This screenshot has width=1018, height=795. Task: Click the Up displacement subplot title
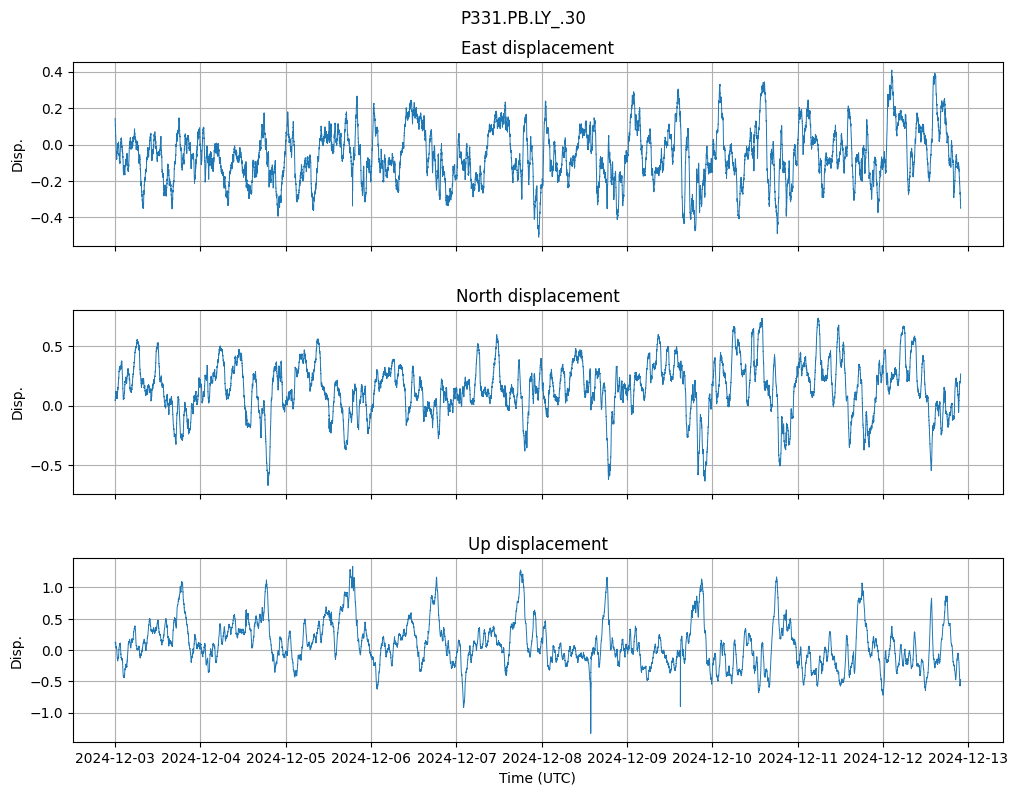coord(537,544)
